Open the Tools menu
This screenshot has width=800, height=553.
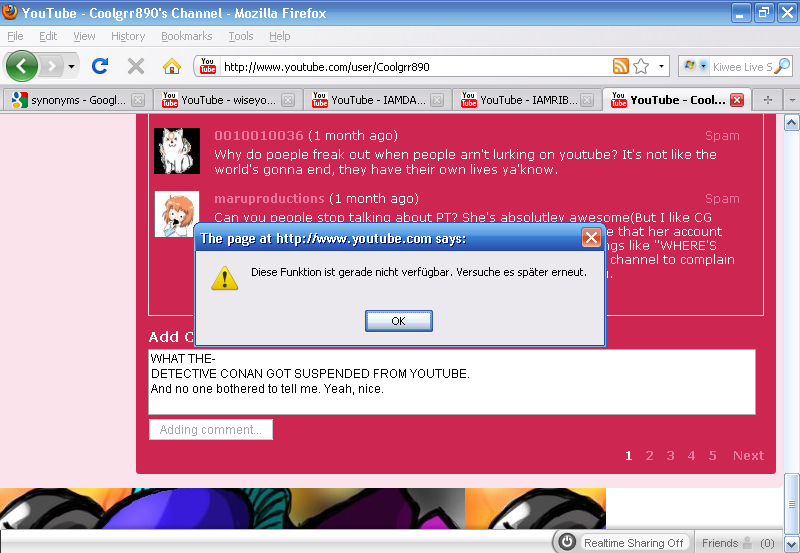(x=241, y=36)
